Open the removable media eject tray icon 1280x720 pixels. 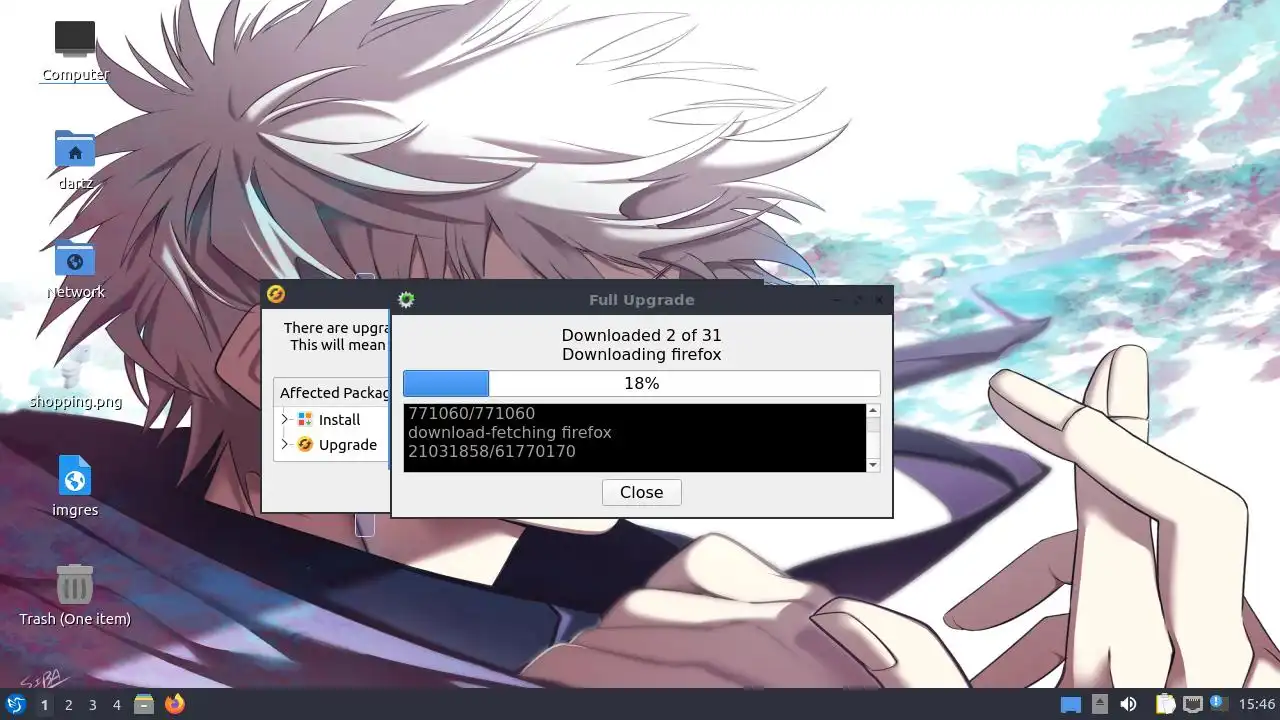tap(1100, 704)
